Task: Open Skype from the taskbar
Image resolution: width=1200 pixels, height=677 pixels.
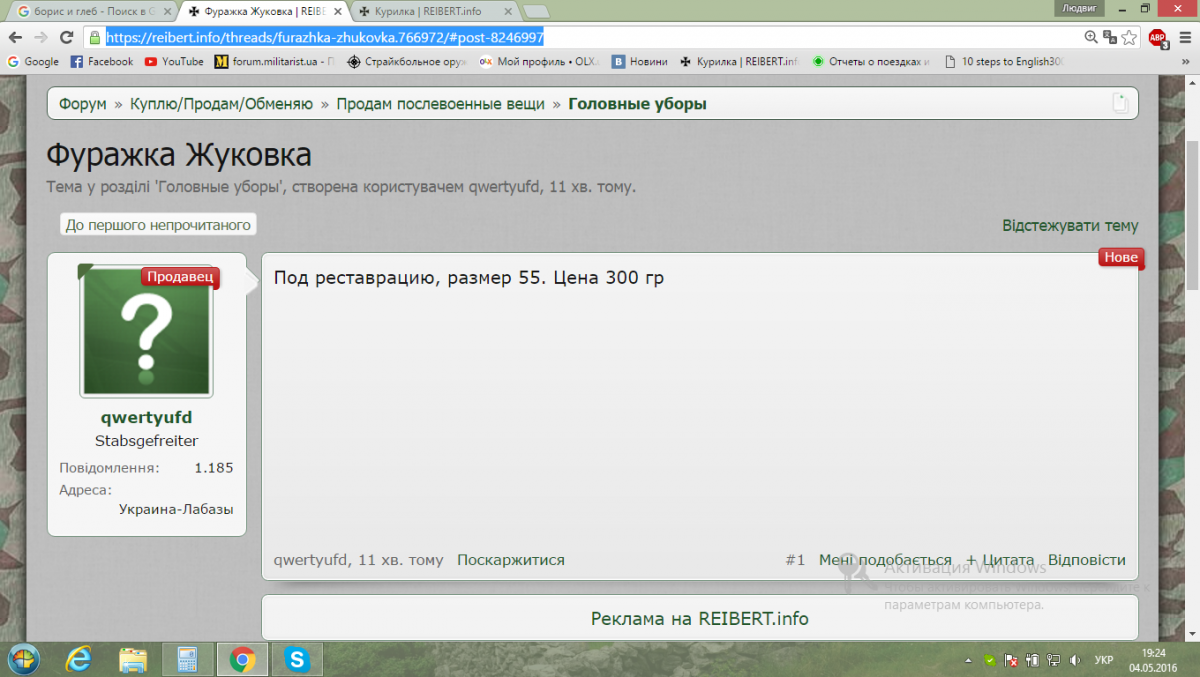Action: 296,659
